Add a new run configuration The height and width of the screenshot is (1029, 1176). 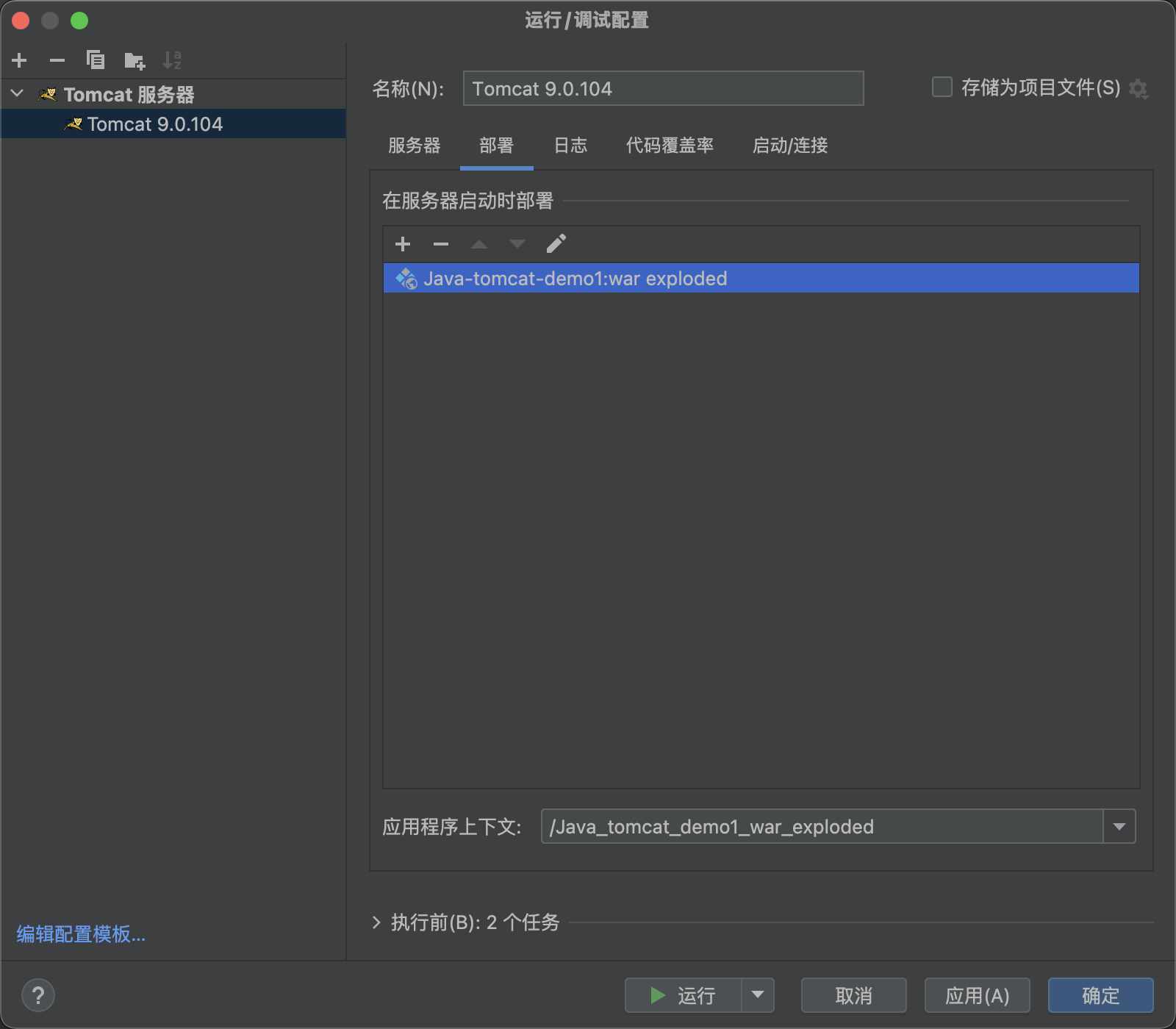tap(20, 60)
